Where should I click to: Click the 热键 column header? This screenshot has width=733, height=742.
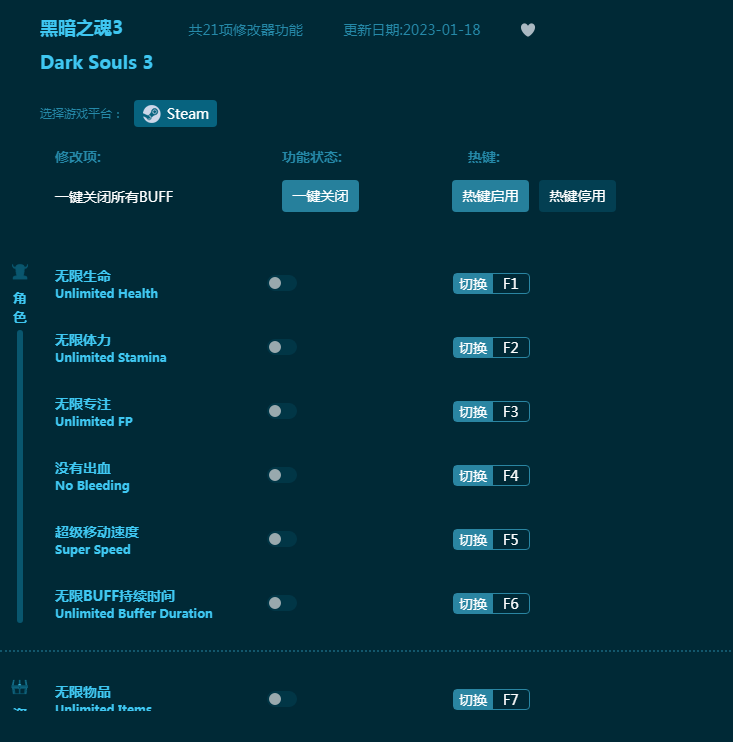(484, 157)
